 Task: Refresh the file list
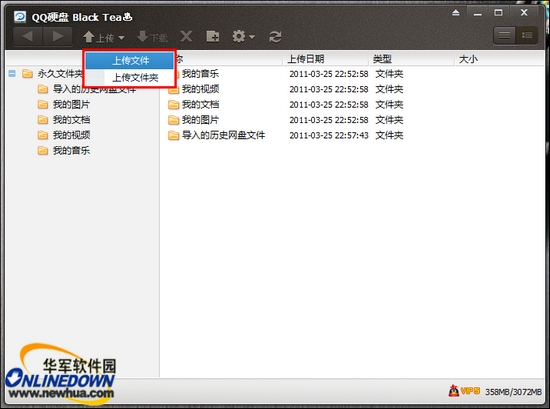coord(275,37)
